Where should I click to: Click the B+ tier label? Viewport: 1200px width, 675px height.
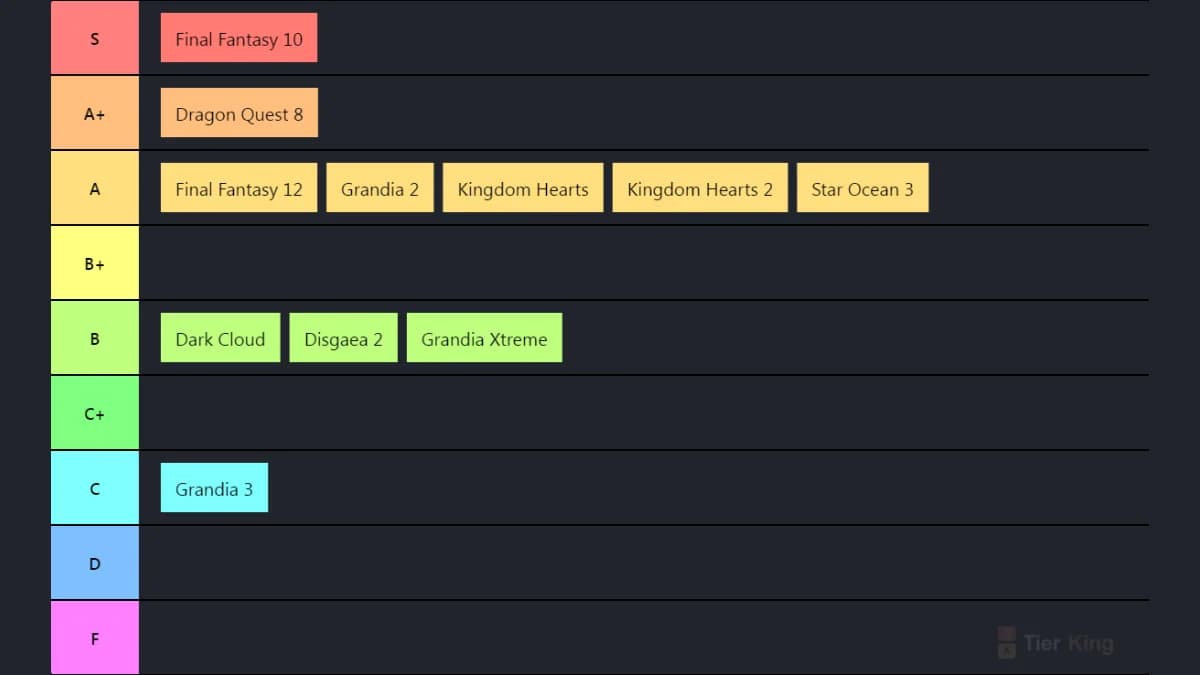pyautogui.click(x=95, y=263)
